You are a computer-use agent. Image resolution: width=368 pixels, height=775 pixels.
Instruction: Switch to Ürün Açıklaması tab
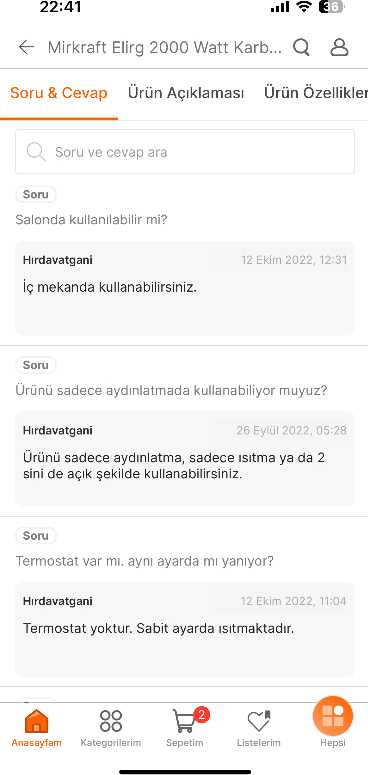coord(186,93)
